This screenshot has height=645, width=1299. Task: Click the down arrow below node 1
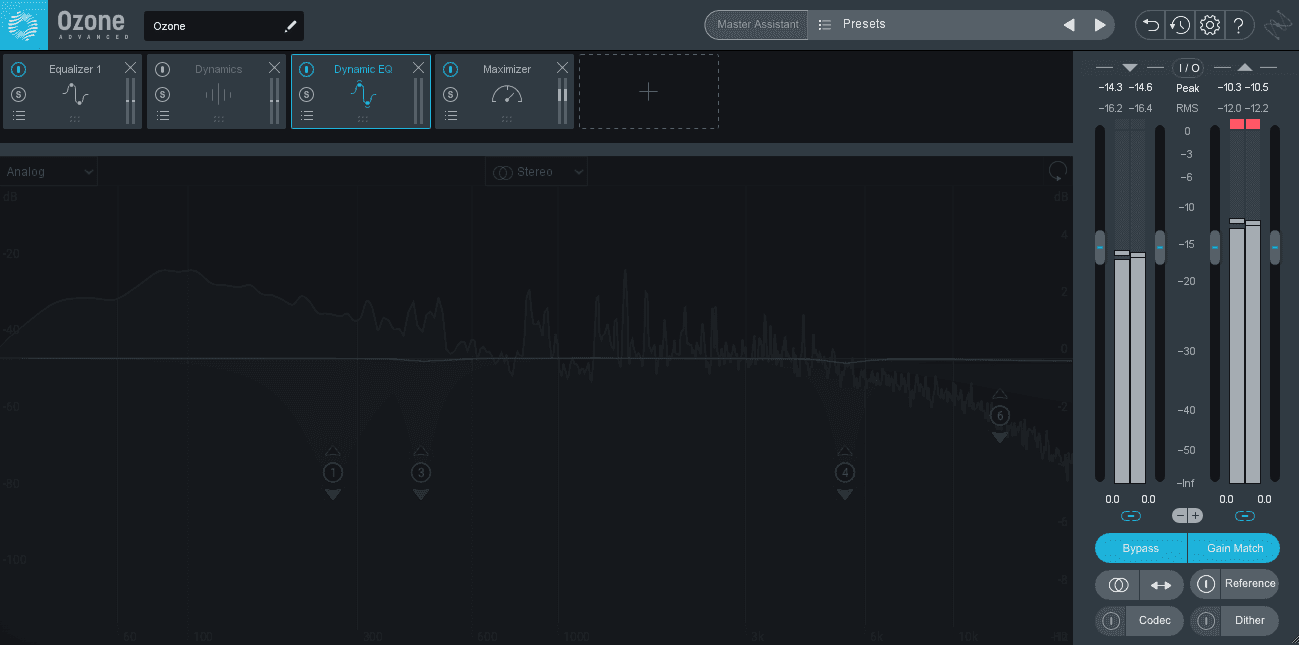[x=333, y=494]
